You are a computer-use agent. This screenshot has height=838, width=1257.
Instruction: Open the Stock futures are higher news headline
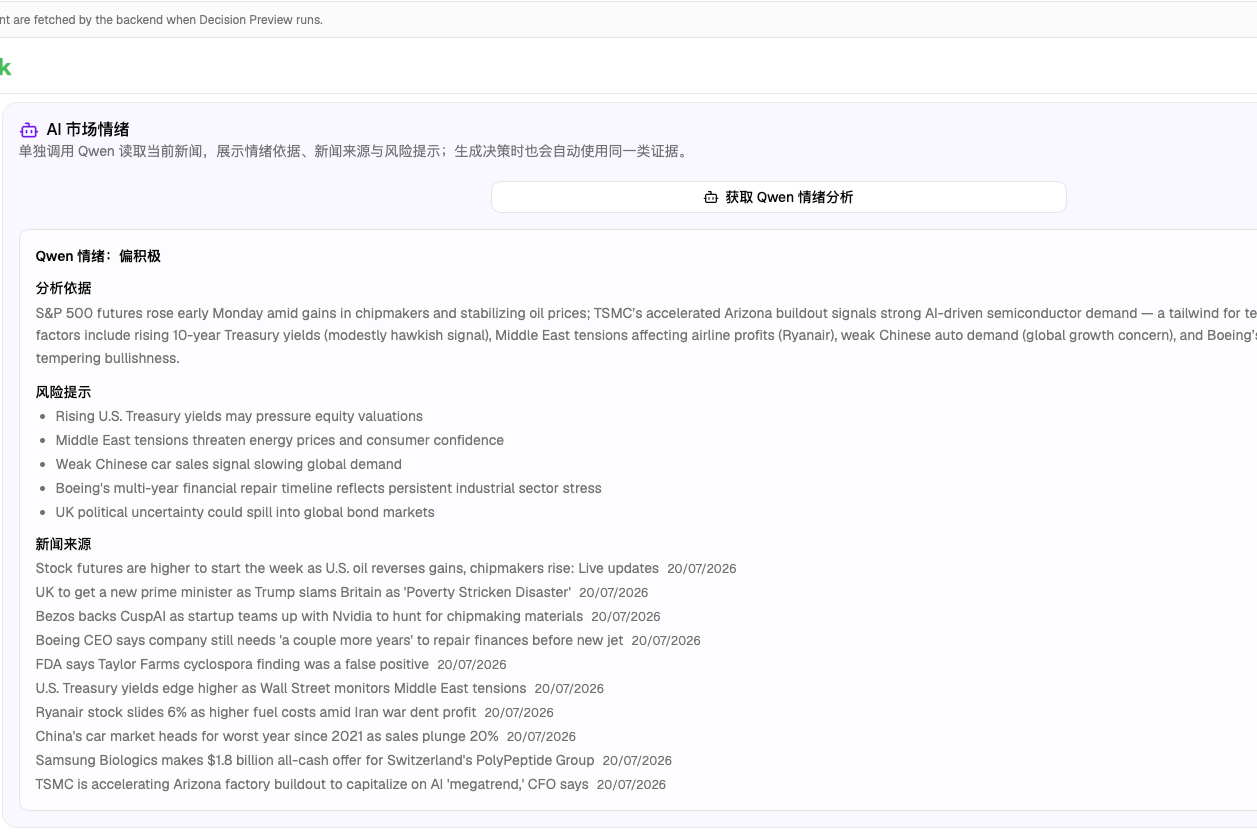pos(347,568)
